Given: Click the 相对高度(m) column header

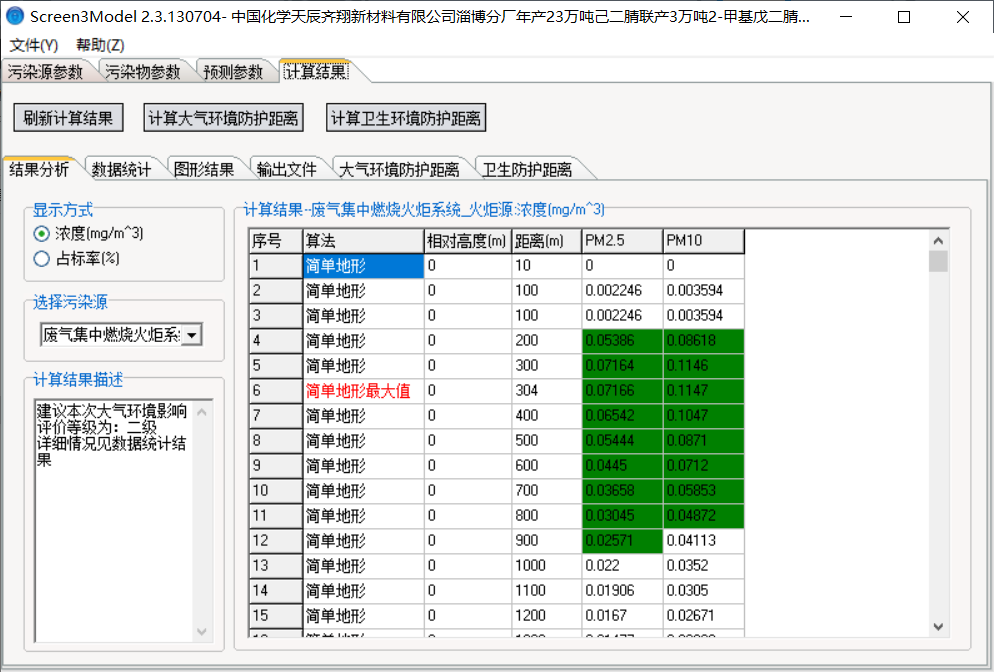Looking at the screenshot, I should 468,241.
